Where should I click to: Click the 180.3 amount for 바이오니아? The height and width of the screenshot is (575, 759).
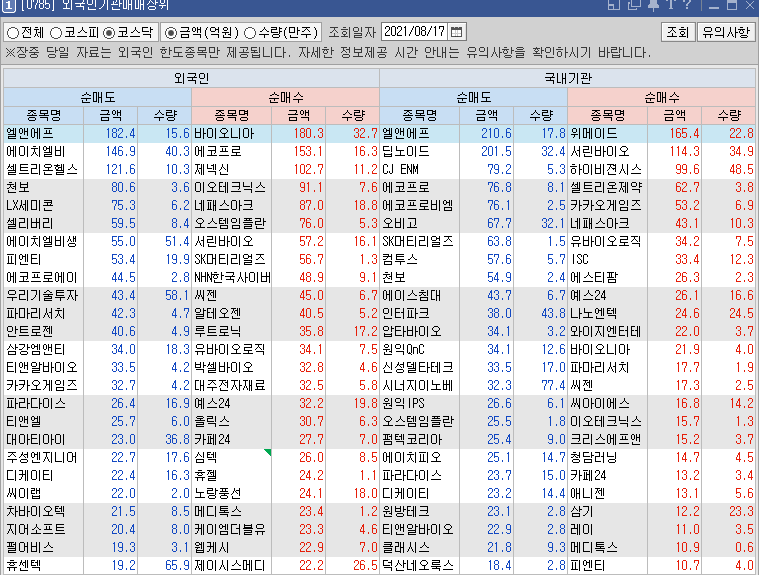pos(308,133)
